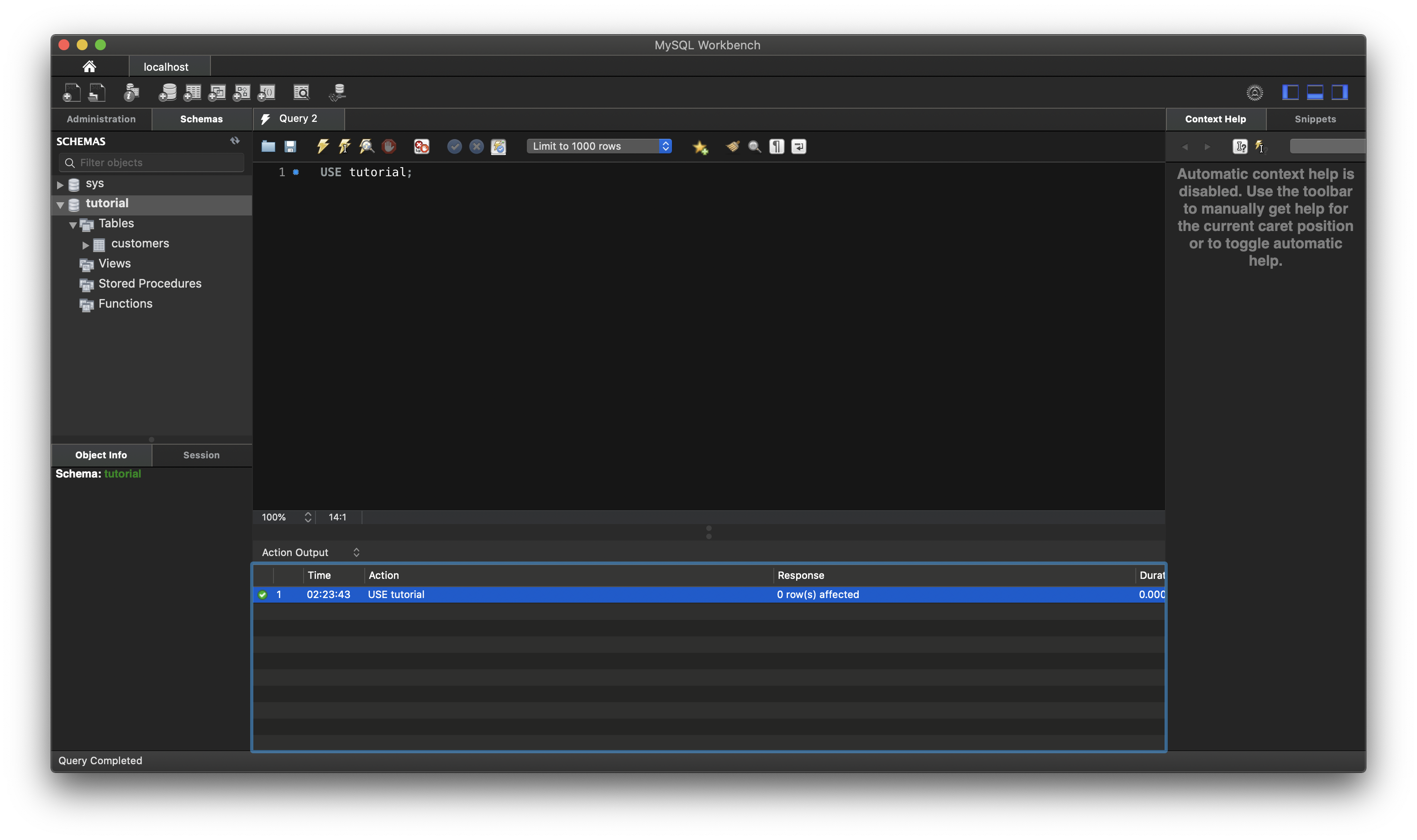Image resolution: width=1417 pixels, height=840 pixels.
Task: Click create new table icon
Action: coord(192,92)
